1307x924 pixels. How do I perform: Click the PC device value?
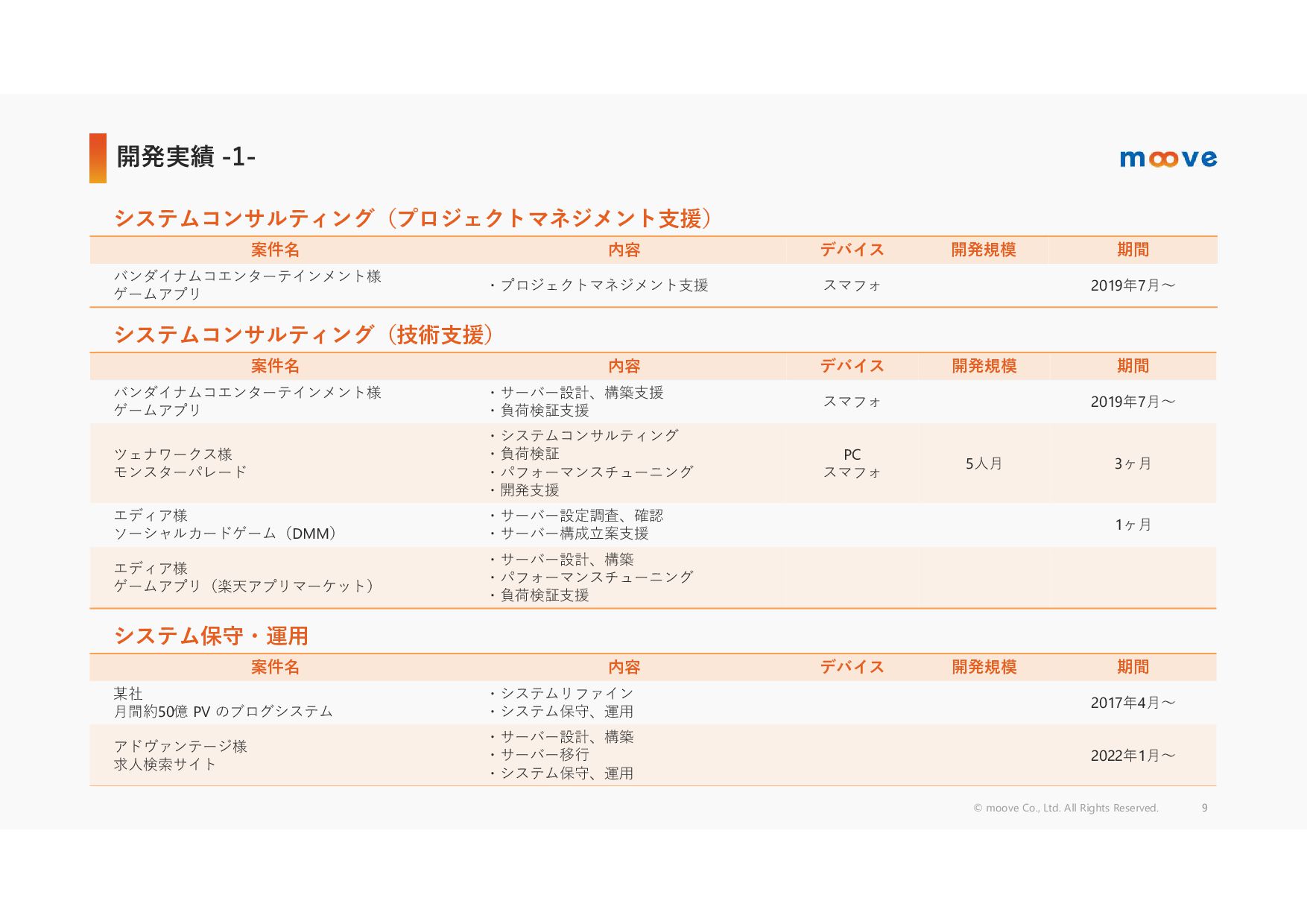852,455
